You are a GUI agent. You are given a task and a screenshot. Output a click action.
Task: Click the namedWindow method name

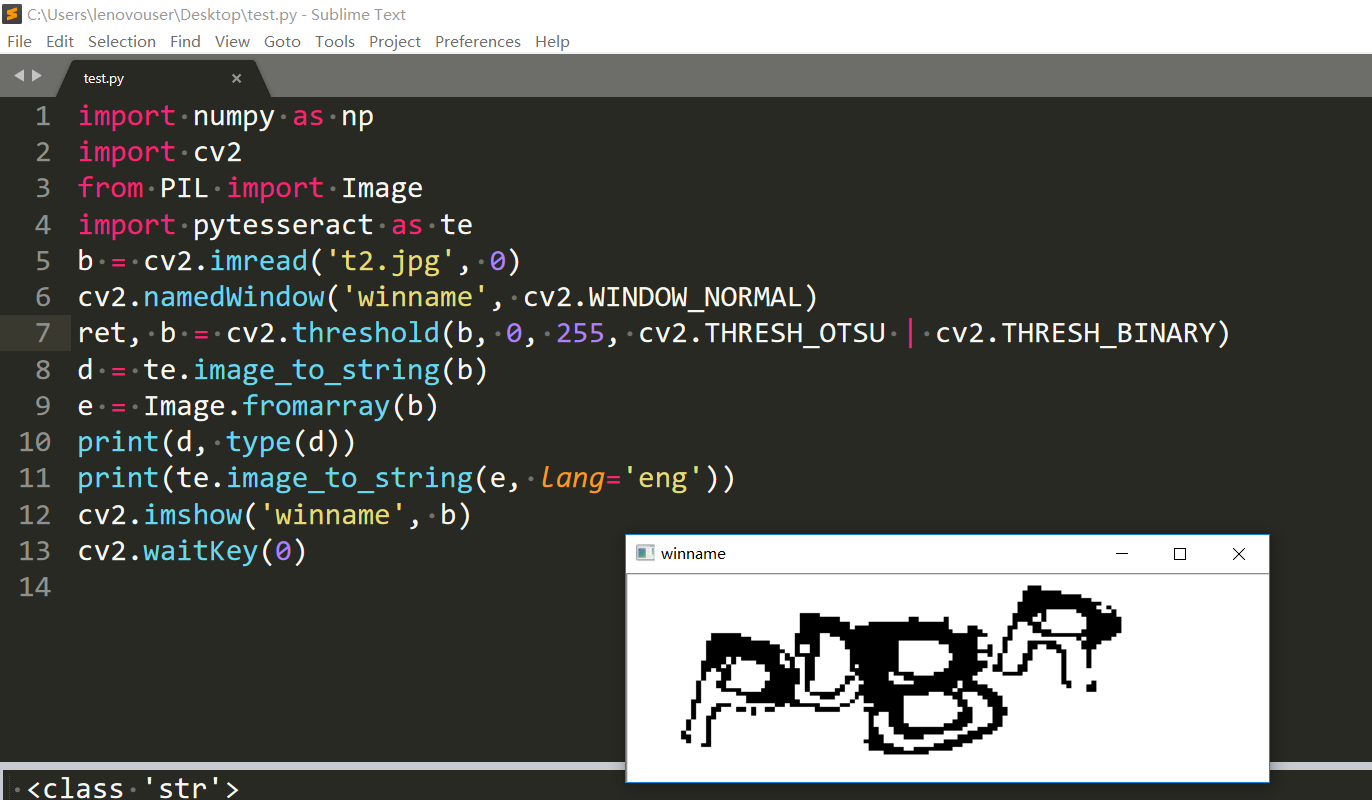coord(234,297)
